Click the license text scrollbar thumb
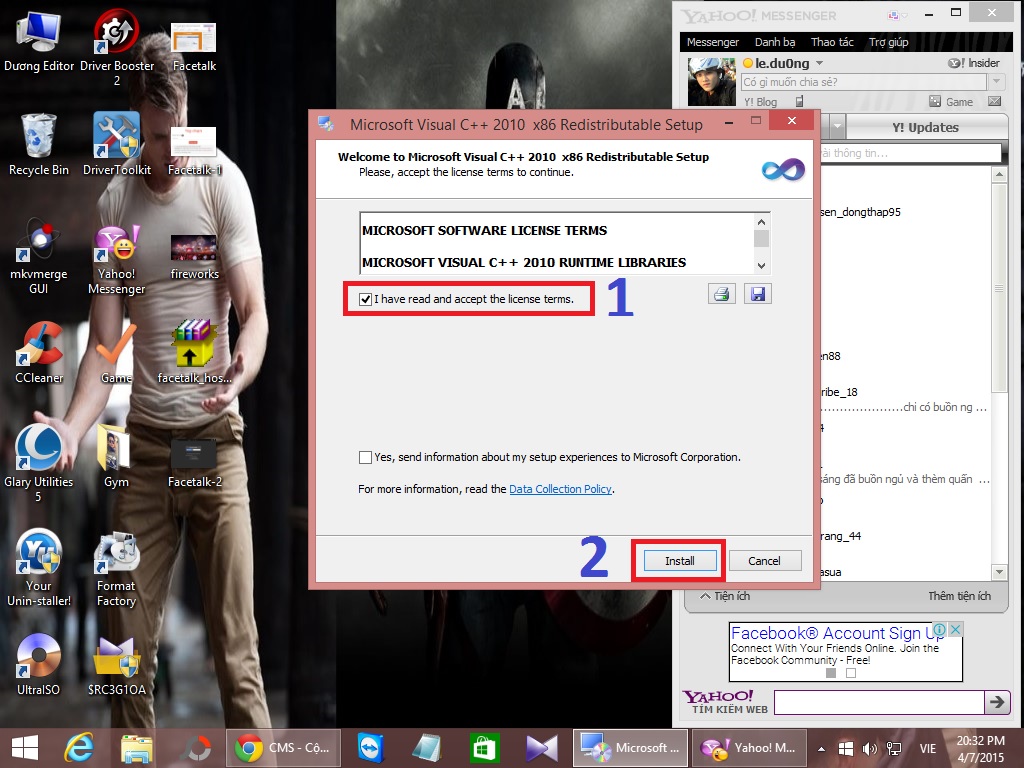Screen dimensions: 1024x768 (x=761, y=239)
